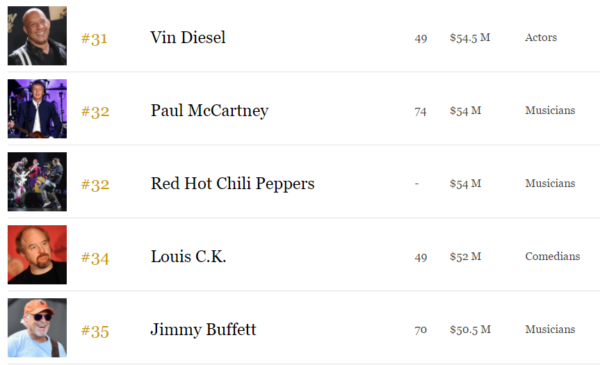Click Musicians category in Jimmy Buffett row
Image resolution: width=600 pixels, height=365 pixels.
click(550, 329)
